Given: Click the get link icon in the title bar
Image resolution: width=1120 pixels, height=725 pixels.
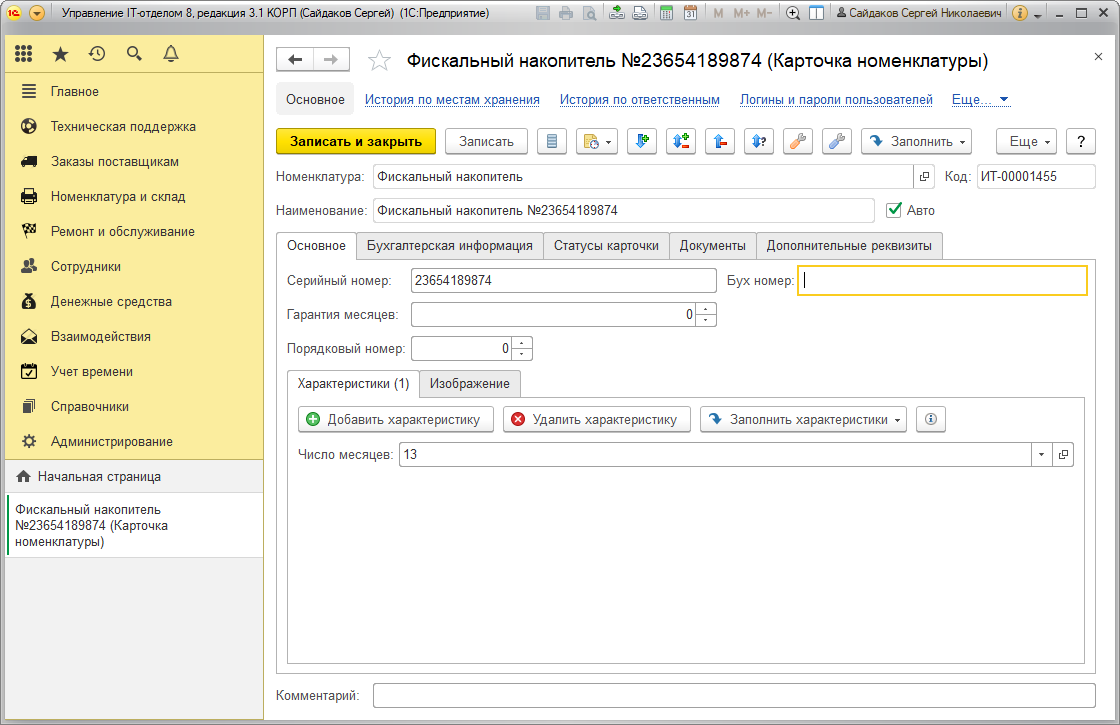Looking at the screenshot, I should coord(617,13).
